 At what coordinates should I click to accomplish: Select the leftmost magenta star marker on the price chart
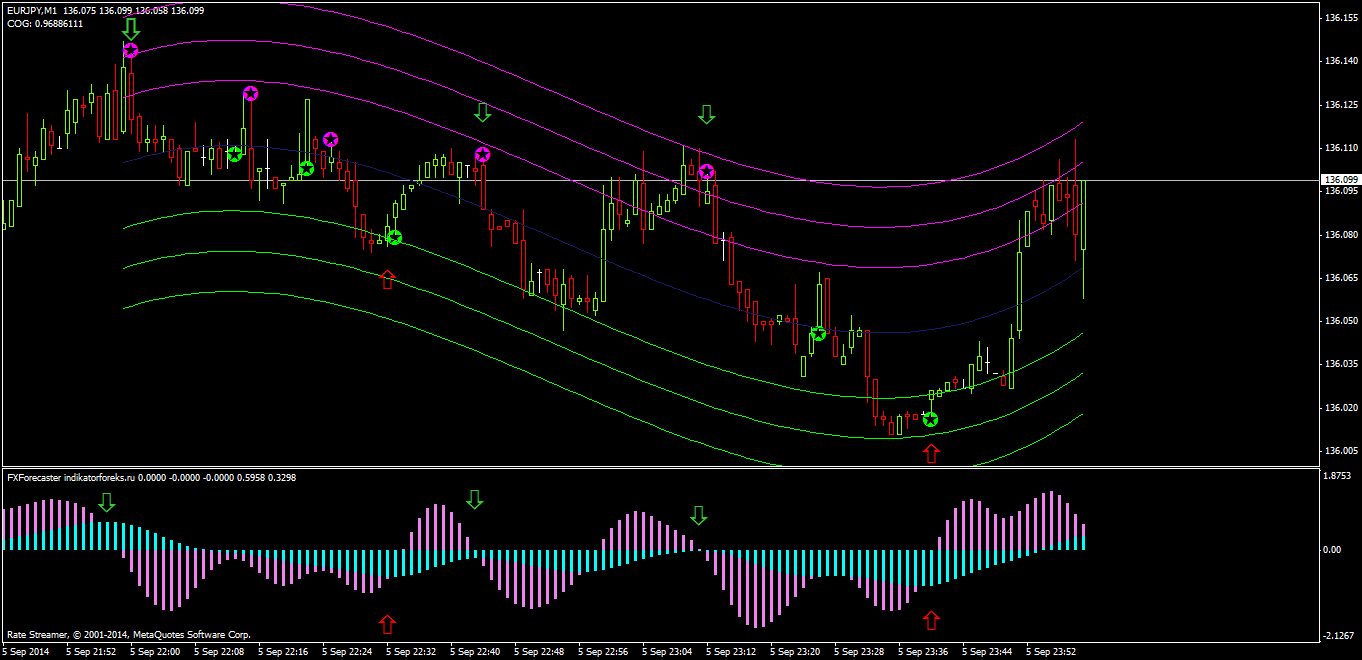[x=131, y=50]
